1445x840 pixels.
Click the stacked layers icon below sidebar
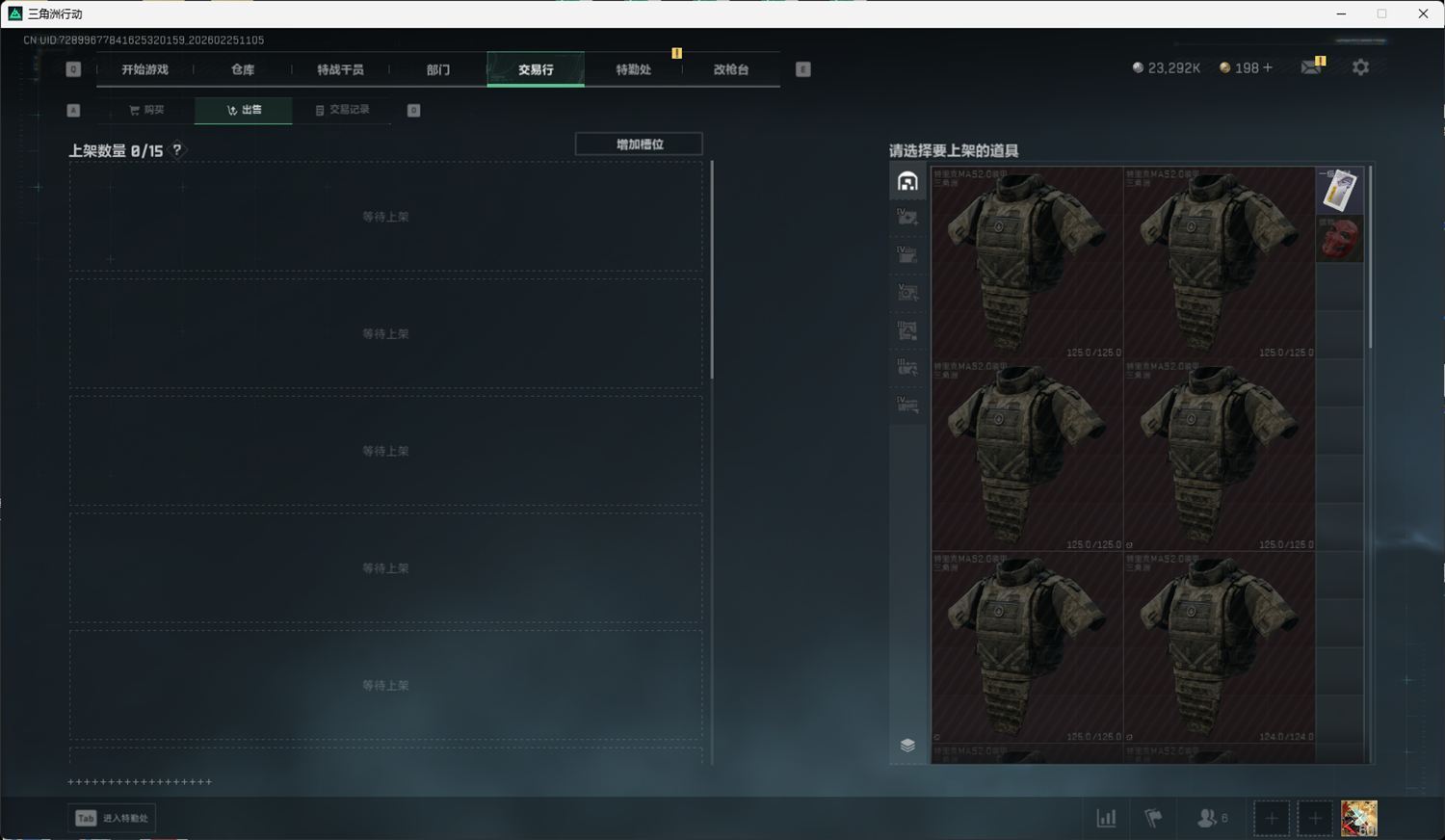click(907, 745)
